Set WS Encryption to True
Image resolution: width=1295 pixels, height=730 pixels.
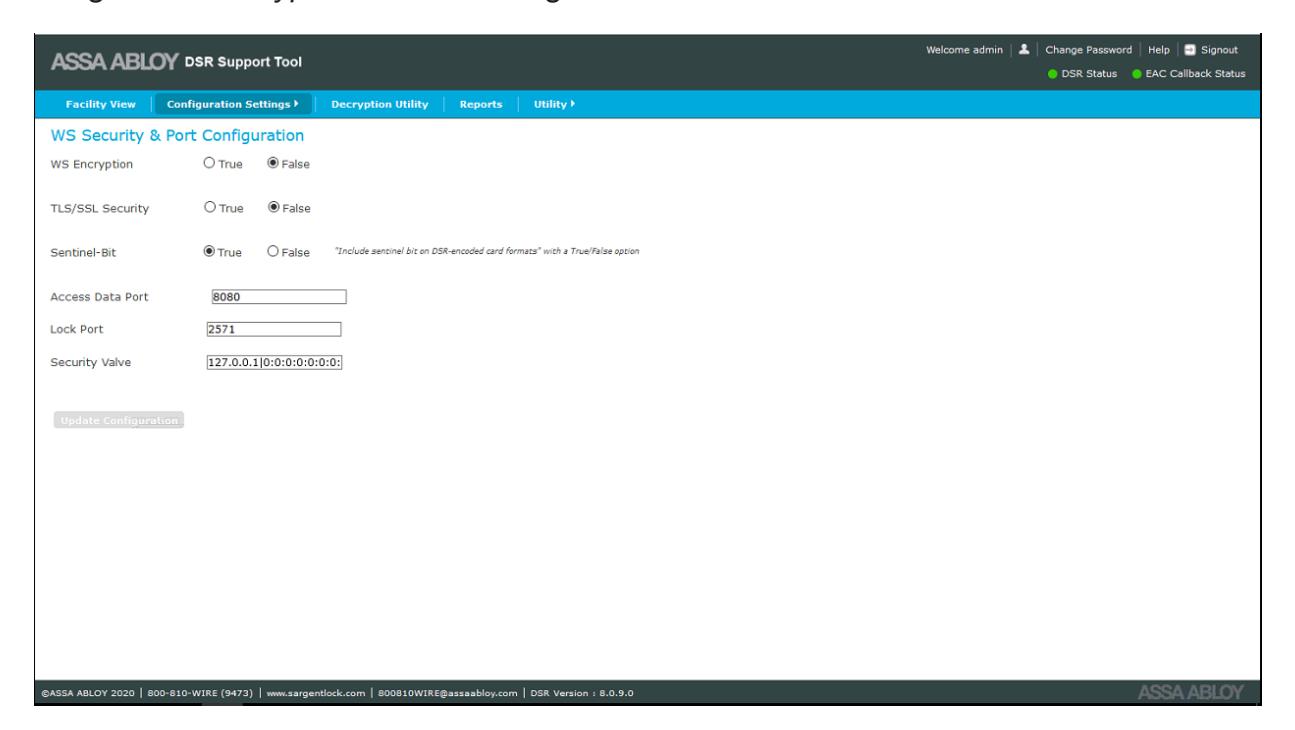(210, 164)
